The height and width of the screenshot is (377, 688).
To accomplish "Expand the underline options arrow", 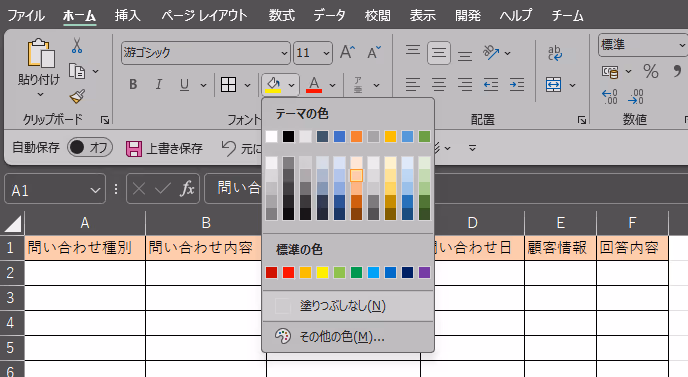I will click(x=203, y=85).
